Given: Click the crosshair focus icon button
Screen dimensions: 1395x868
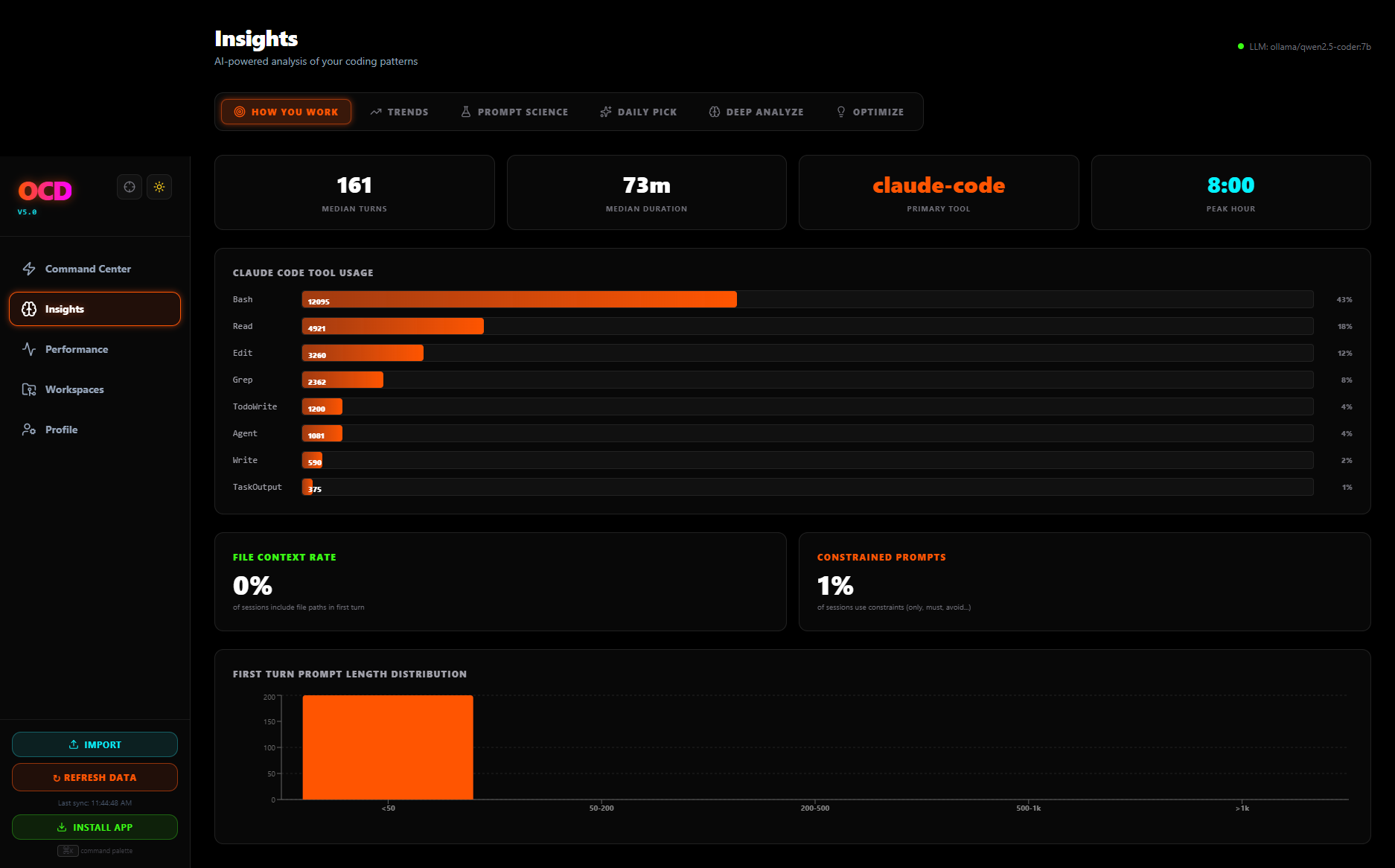Looking at the screenshot, I should coord(130,187).
